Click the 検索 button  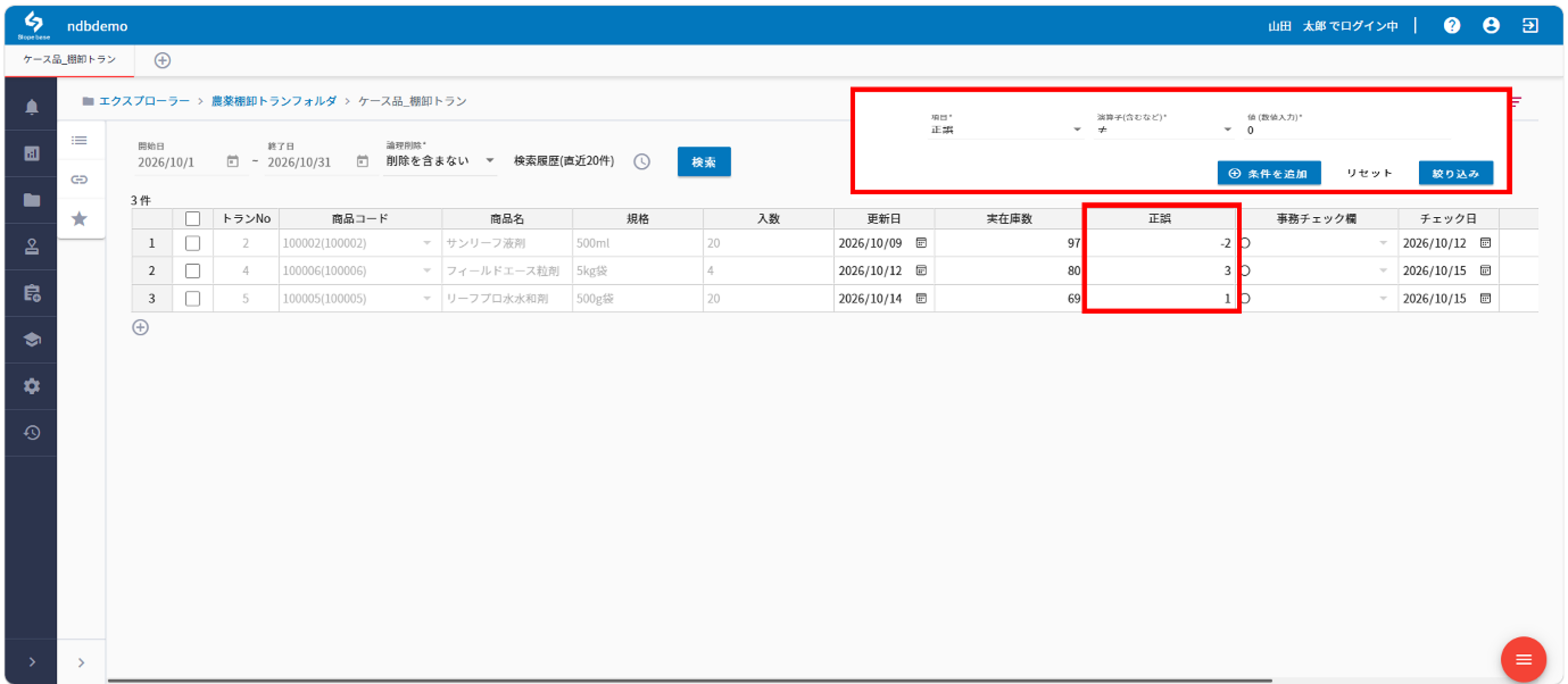(x=704, y=162)
